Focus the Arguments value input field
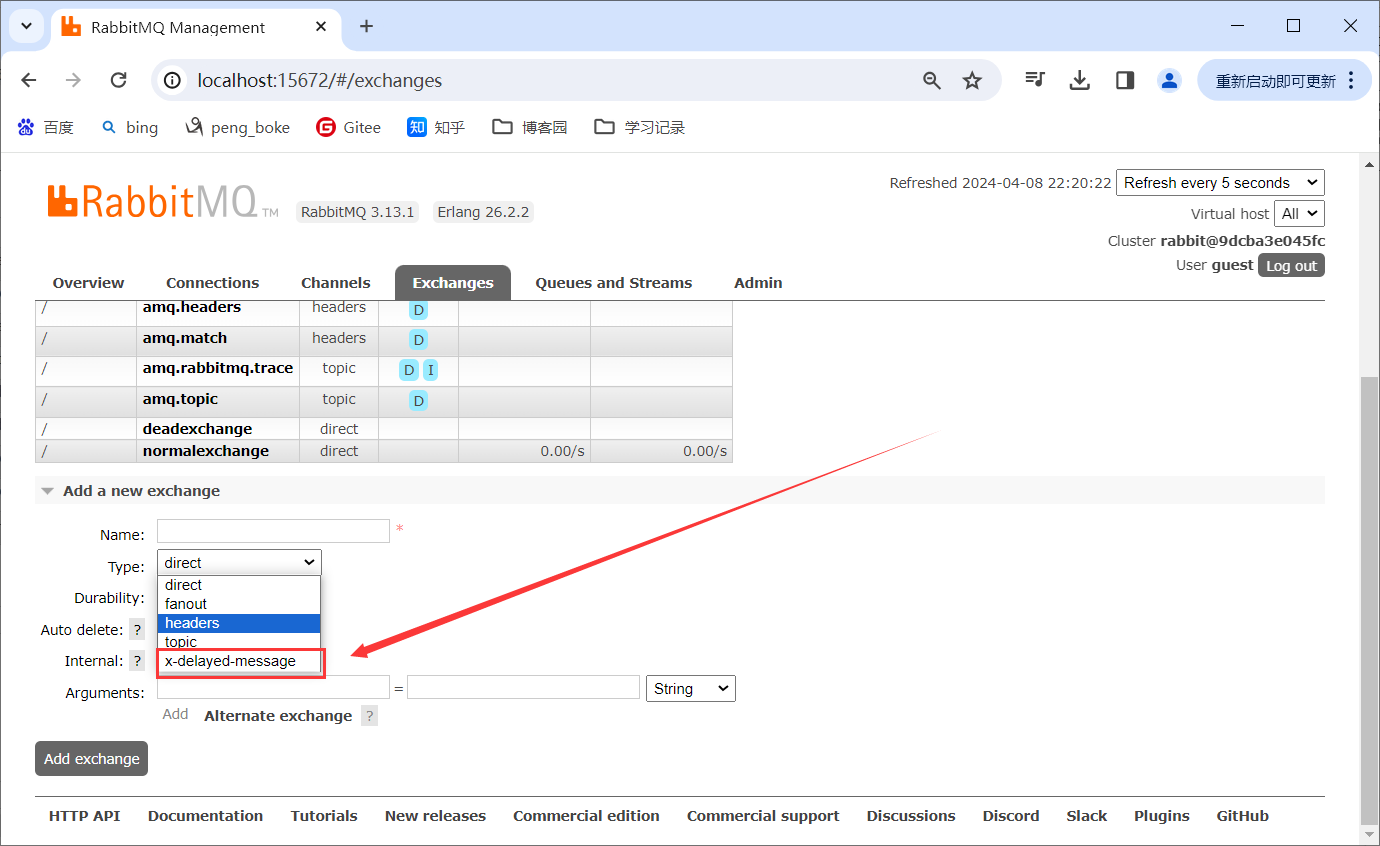 (x=523, y=687)
